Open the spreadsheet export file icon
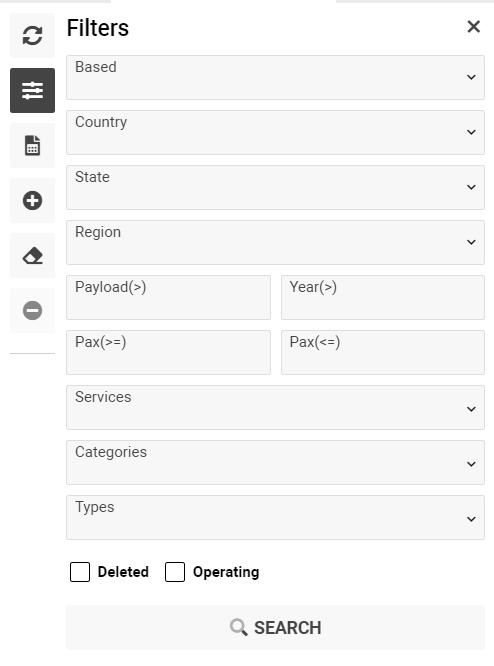Image resolution: width=494 pixels, height=666 pixels. coord(32,145)
